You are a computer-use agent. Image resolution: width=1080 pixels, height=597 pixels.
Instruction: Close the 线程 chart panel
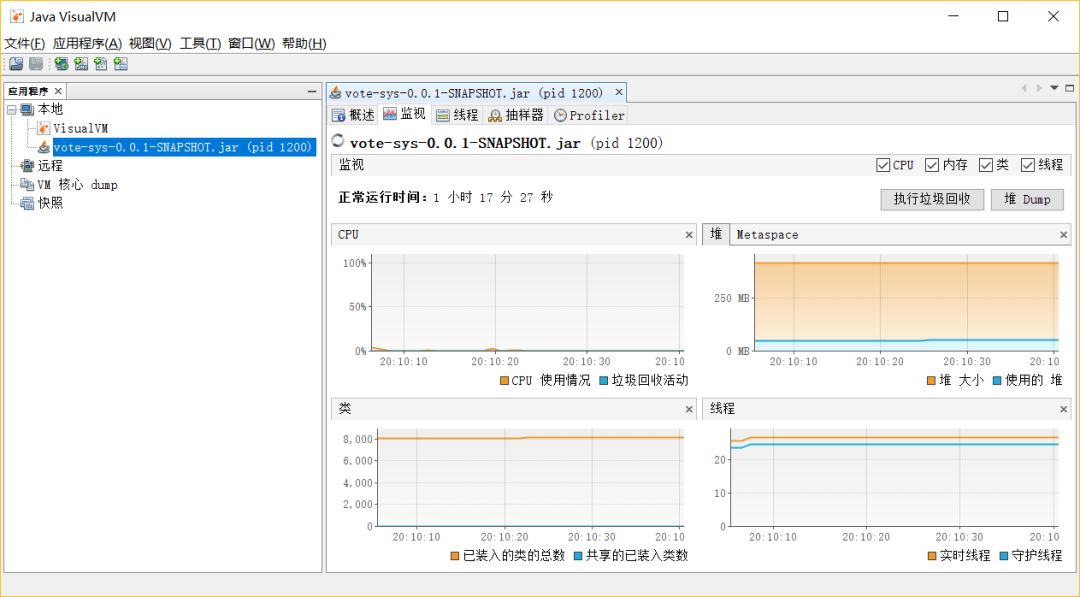click(1063, 409)
